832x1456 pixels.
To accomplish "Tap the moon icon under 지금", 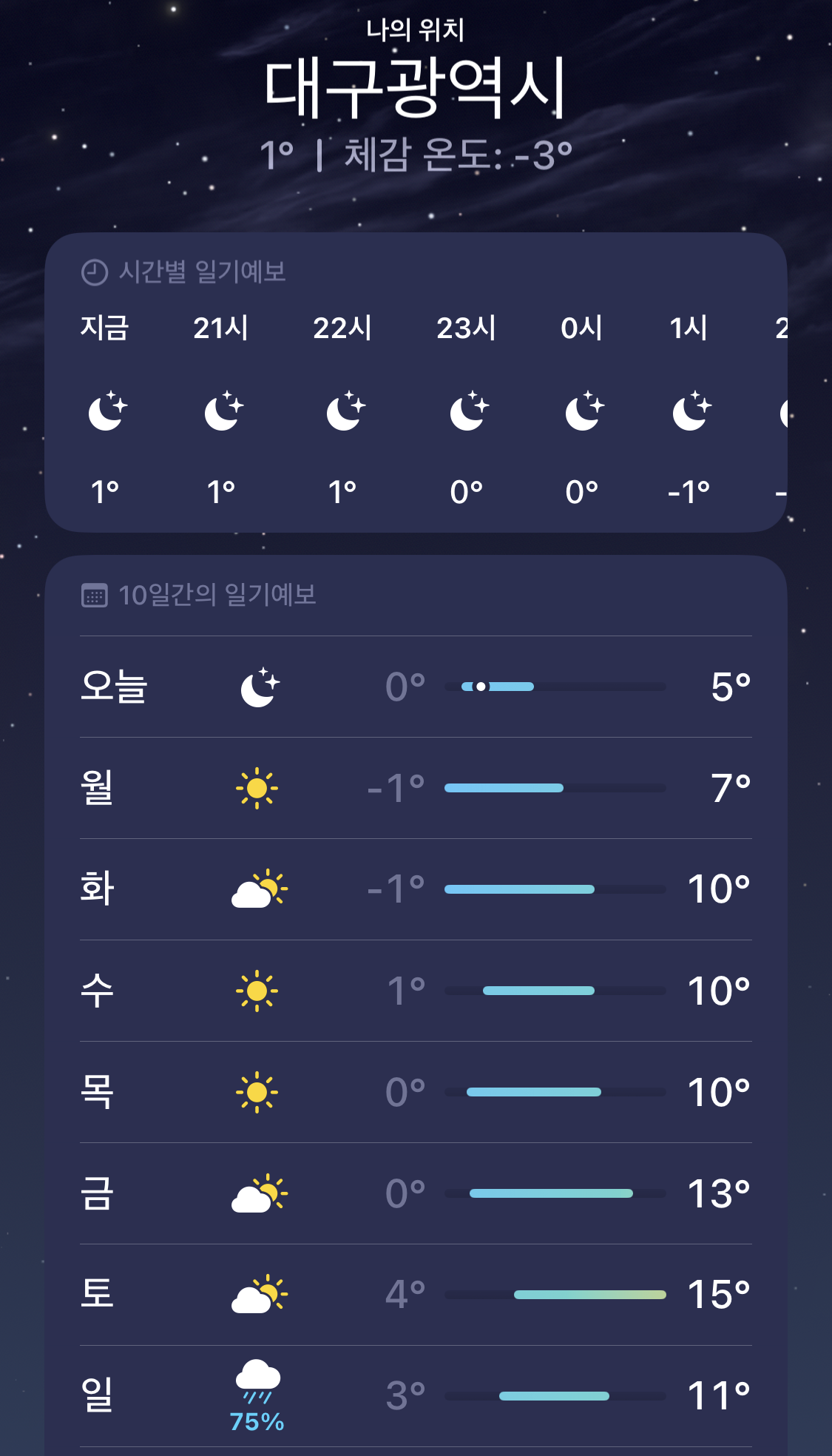I will (106, 411).
